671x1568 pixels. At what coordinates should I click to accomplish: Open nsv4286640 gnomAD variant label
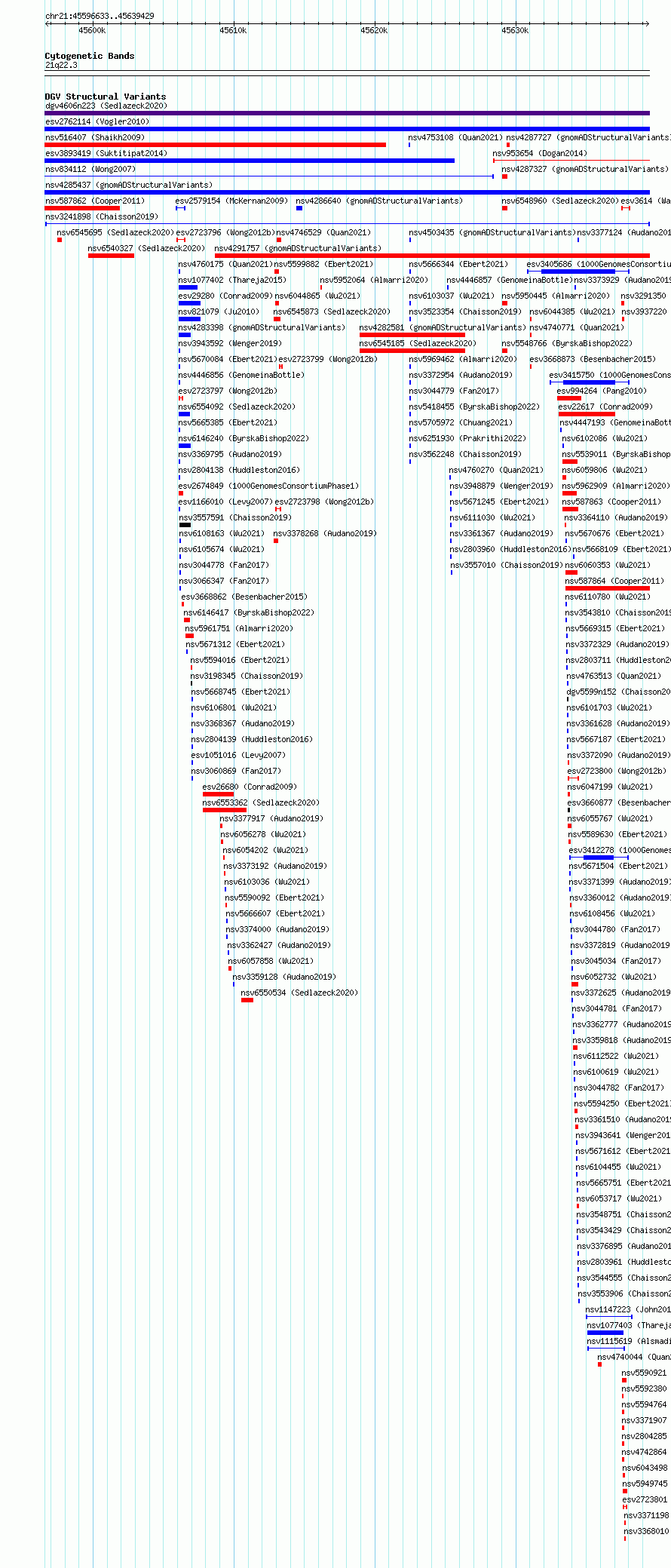coord(379,201)
